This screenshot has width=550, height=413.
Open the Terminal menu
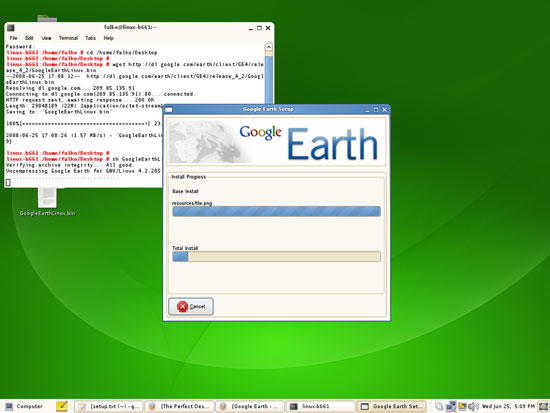click(x=68, y=38)
